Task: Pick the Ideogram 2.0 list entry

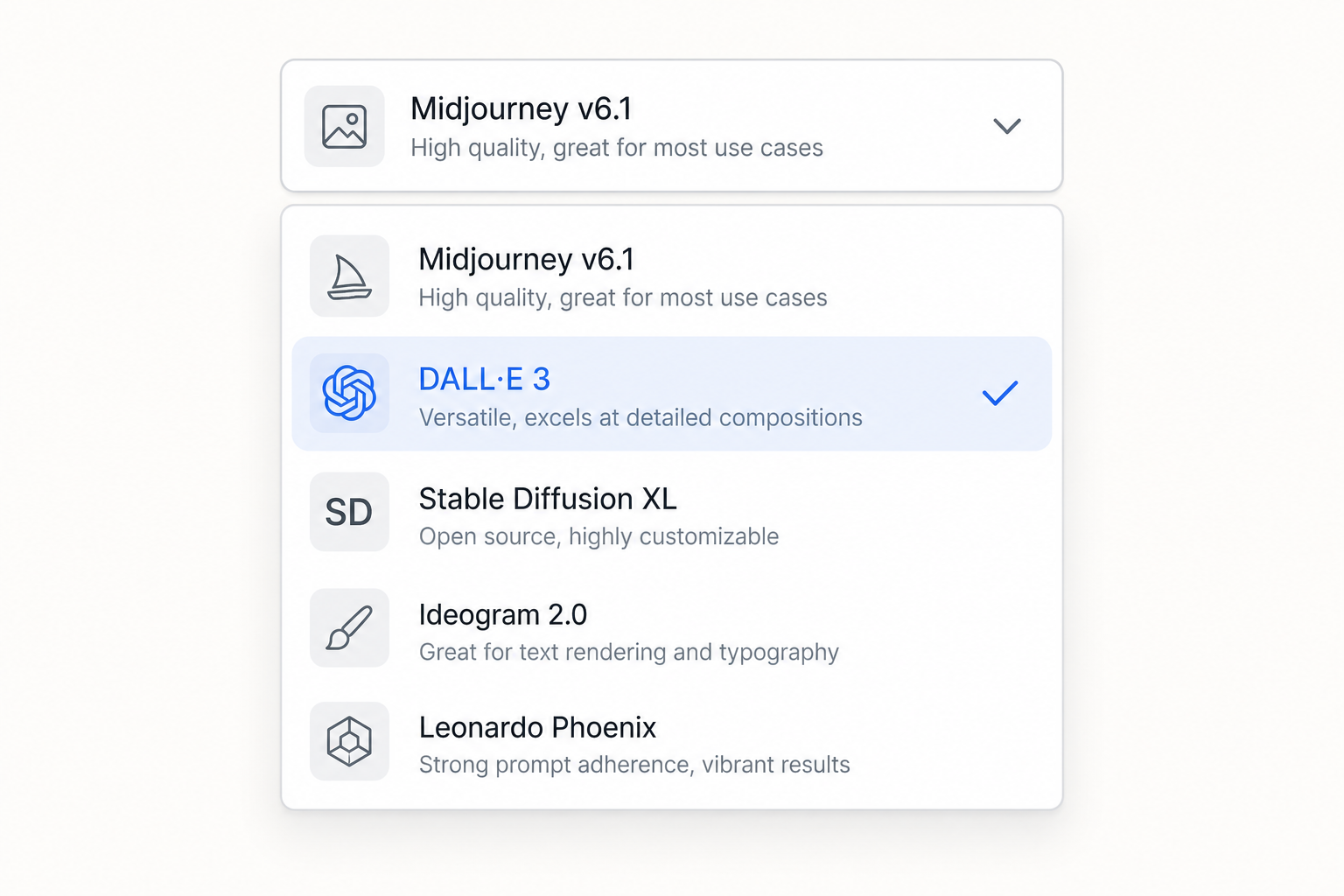Action: [x=672, y=628]
